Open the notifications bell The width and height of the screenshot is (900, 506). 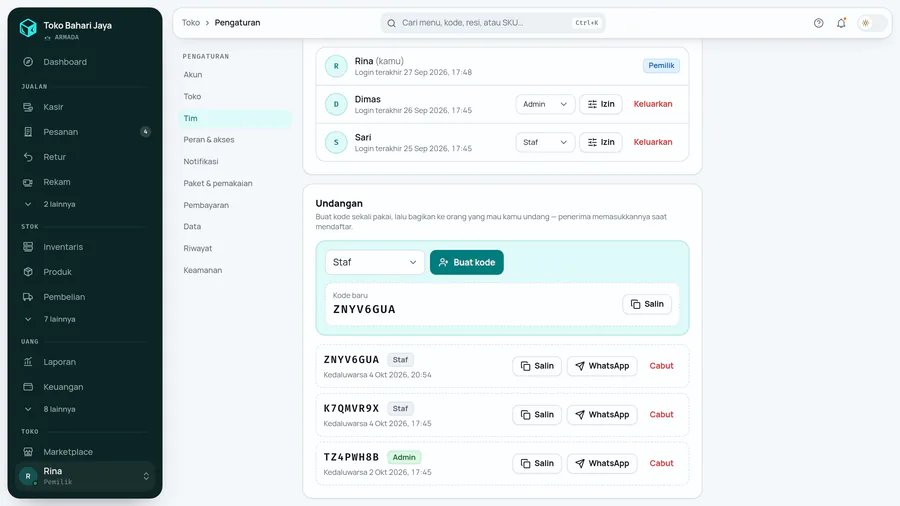[841, 23]
